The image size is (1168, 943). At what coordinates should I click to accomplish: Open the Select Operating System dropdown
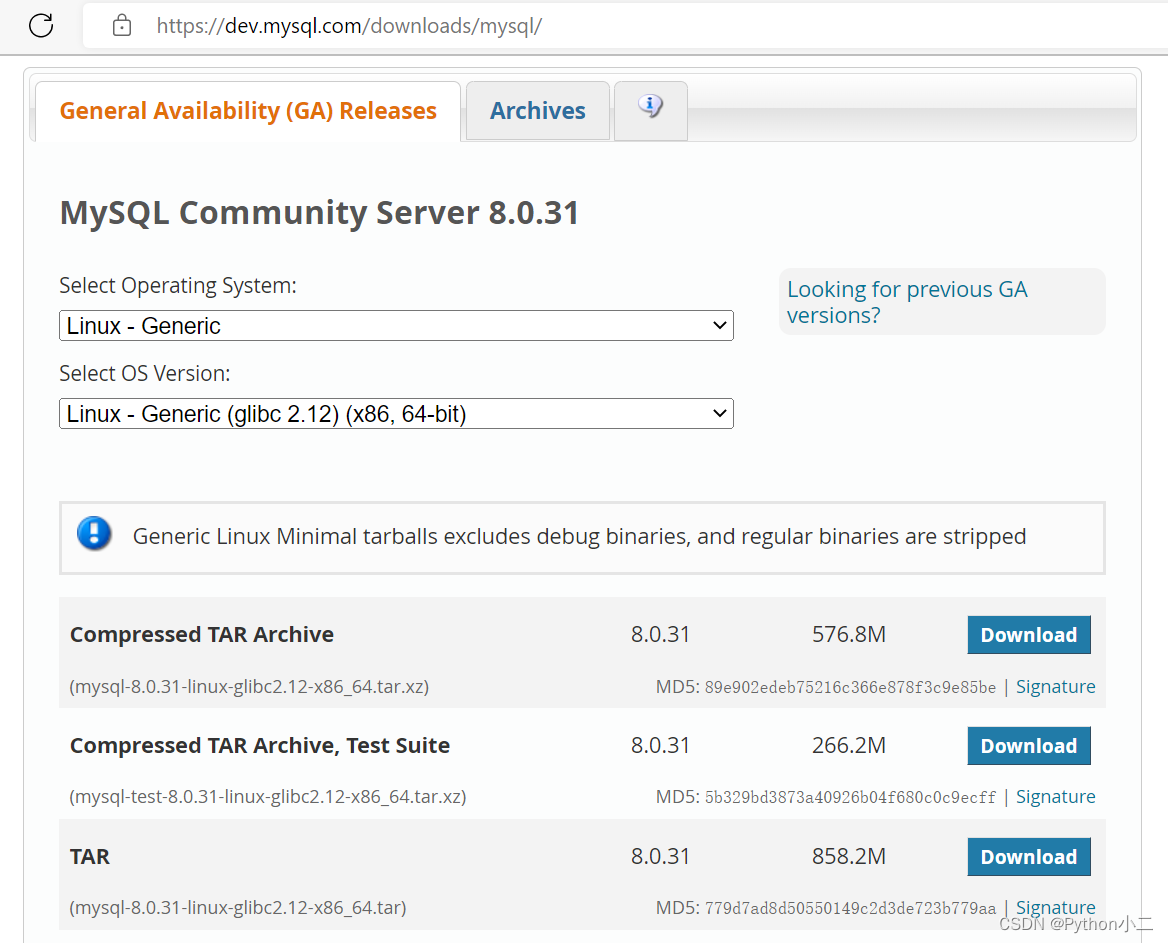[396, 326]
